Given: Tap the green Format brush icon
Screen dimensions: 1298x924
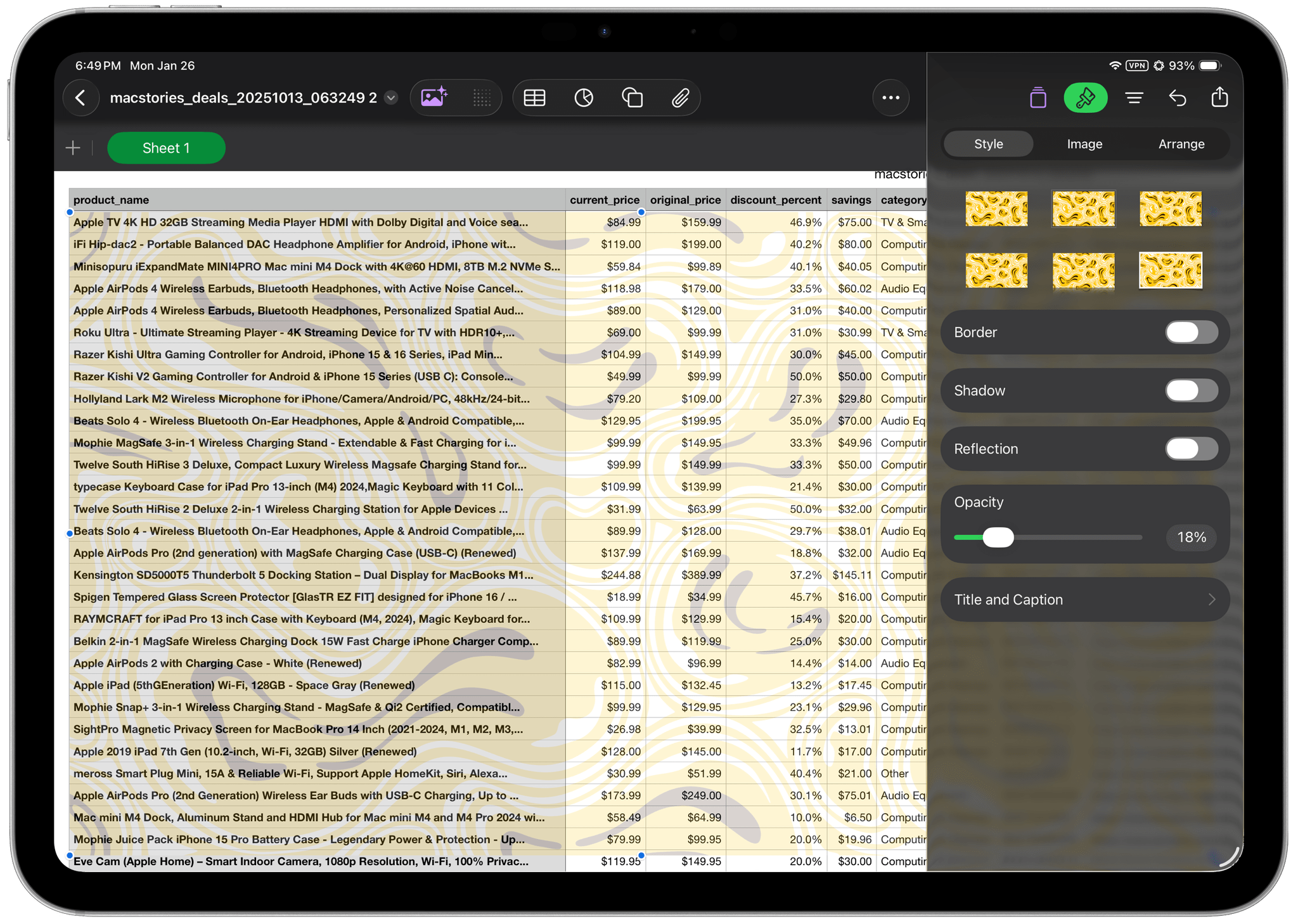Looking at the screenshot, I should (1086, 98).
